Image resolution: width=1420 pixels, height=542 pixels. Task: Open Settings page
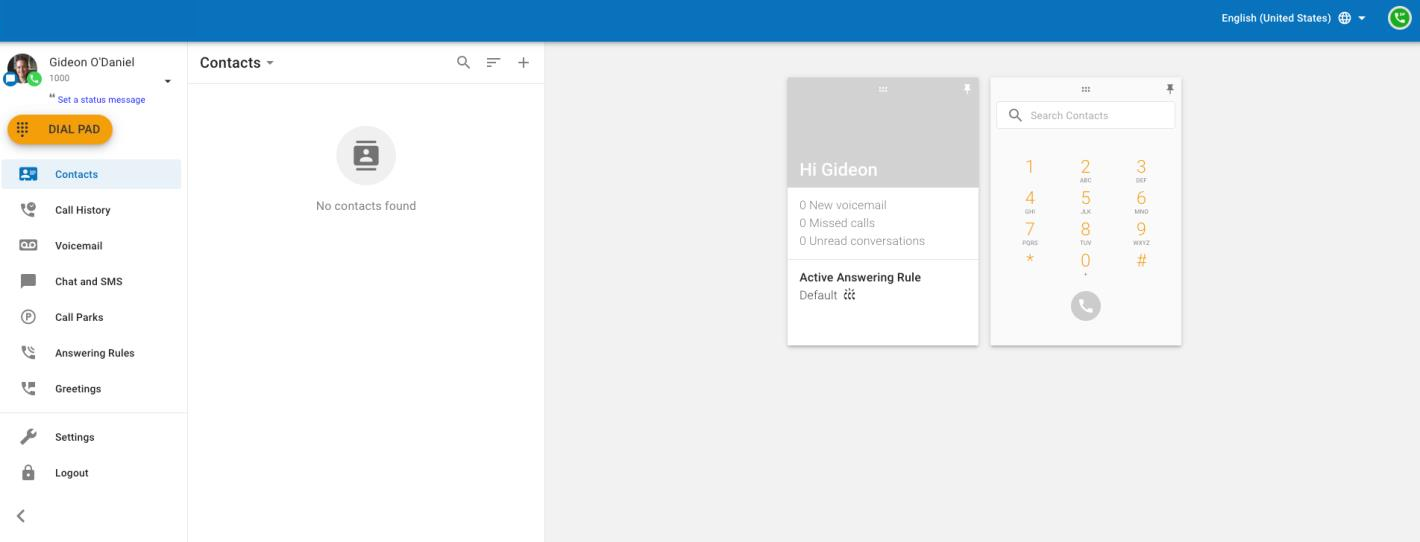pyautogui.click(x=91, y=437)
